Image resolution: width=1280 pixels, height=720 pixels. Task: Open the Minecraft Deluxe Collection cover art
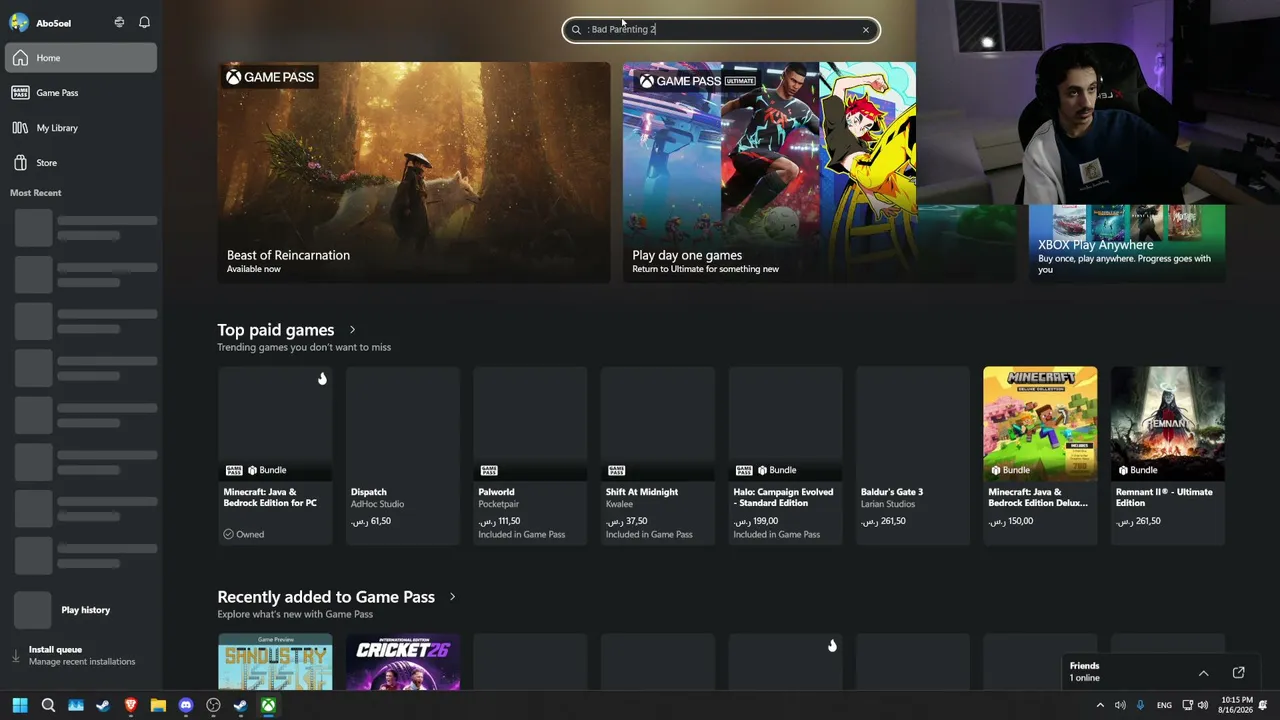click(1040, 423)
